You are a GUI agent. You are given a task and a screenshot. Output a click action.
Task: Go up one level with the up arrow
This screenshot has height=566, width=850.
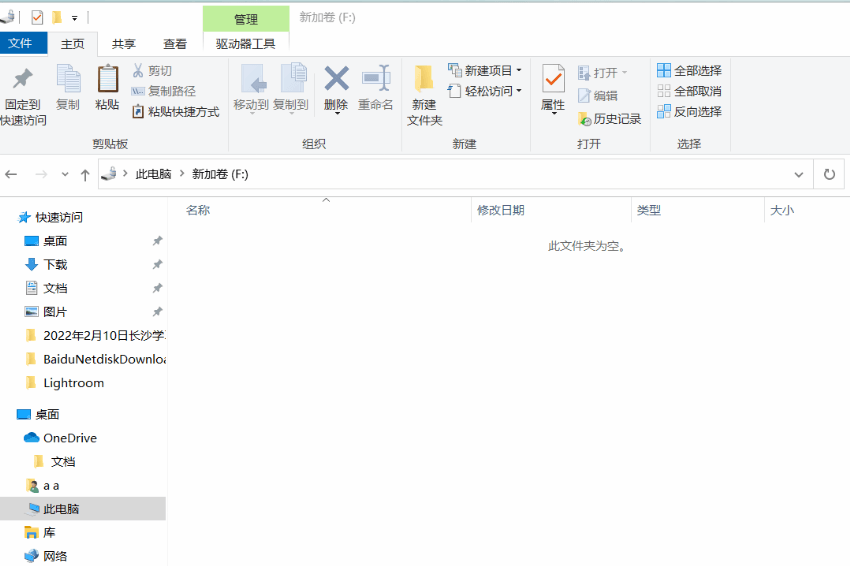(x=85, y=175)
